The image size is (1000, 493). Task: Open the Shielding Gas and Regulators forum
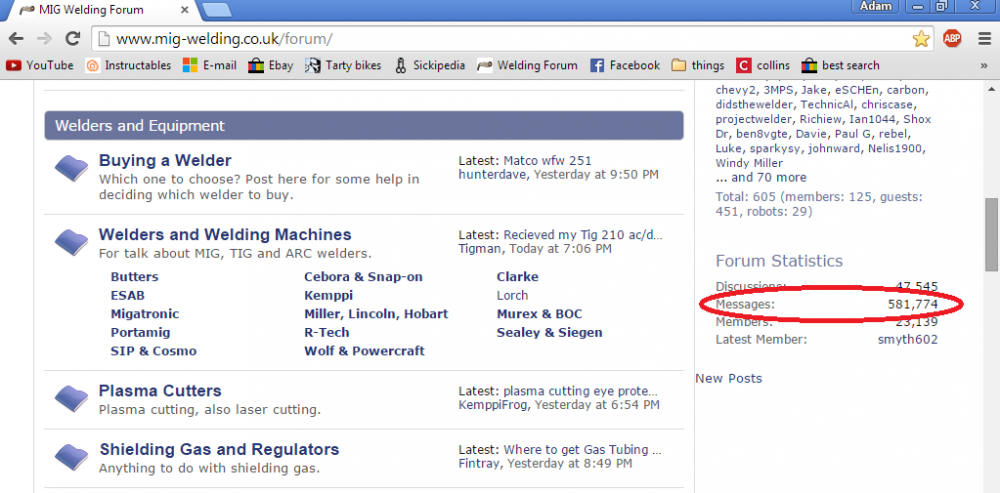[x=219, y=449]
